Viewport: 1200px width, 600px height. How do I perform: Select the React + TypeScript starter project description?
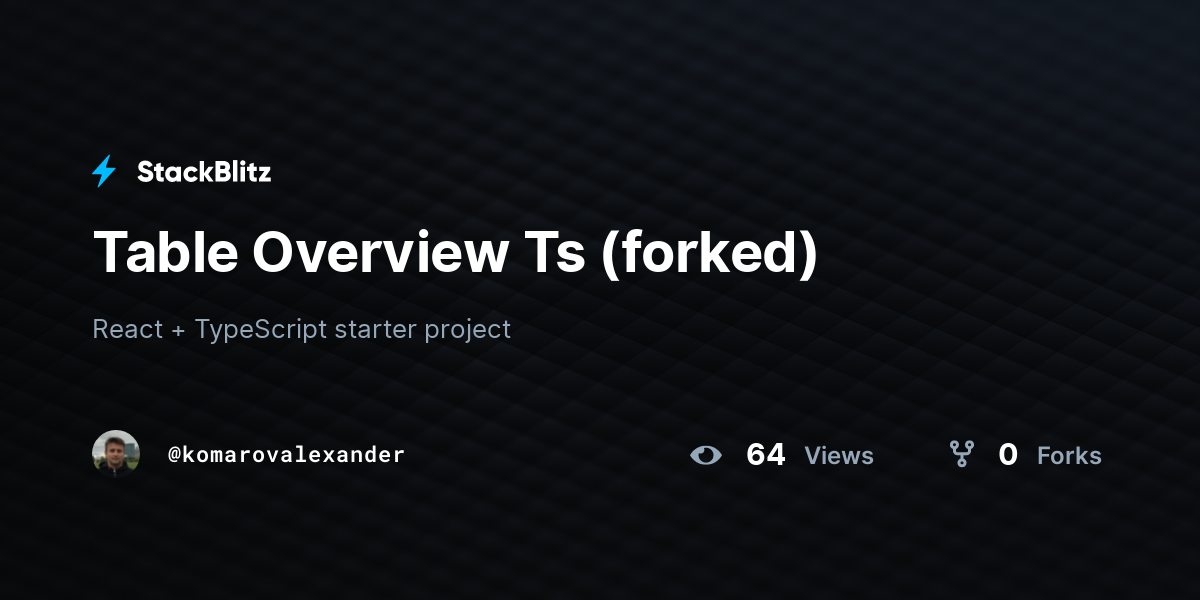(302, 329)
